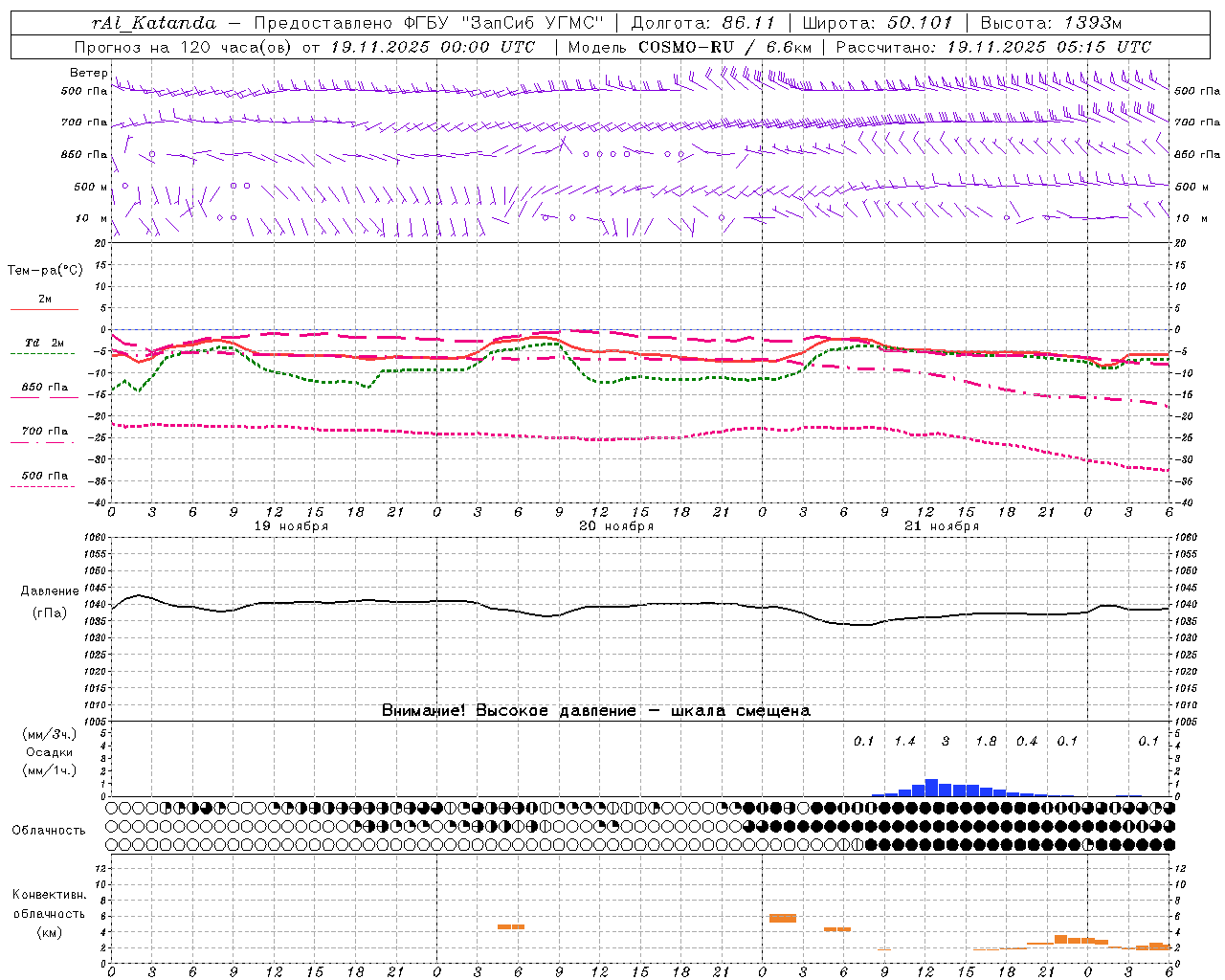Screen dimensions: 1225x980
Task: Select the Модель COSMO-RU / 6.6км label
Action: coord(690,47)
